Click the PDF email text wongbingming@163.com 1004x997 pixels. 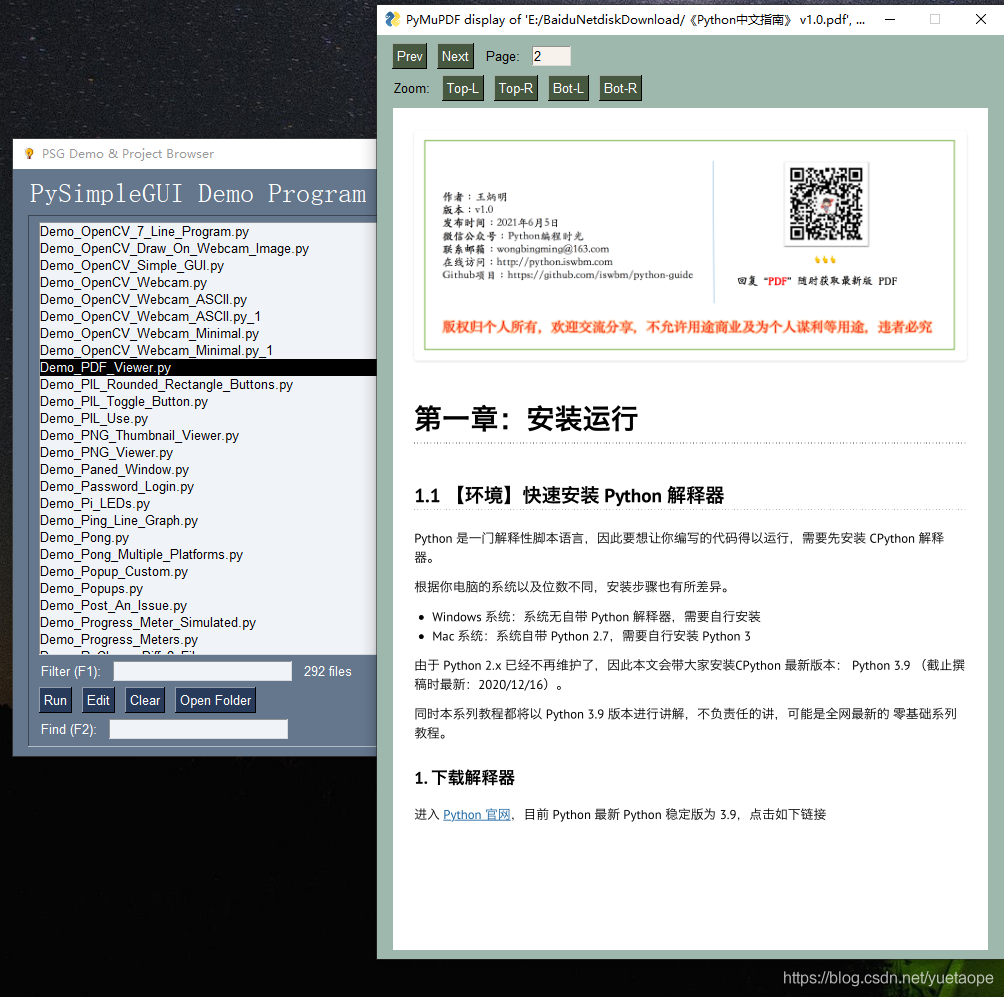click(x=553, y=248)
